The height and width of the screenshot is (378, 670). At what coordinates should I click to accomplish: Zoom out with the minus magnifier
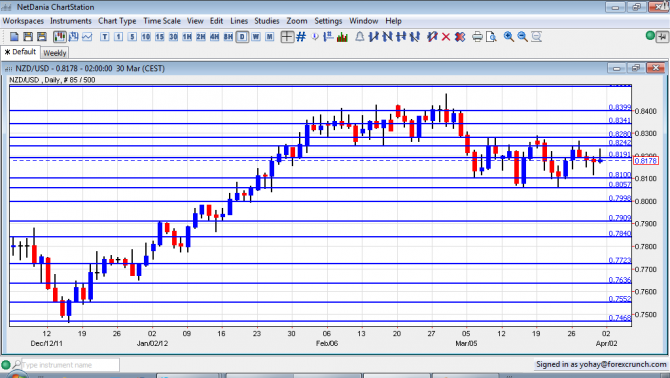click(x=522, y=37)
